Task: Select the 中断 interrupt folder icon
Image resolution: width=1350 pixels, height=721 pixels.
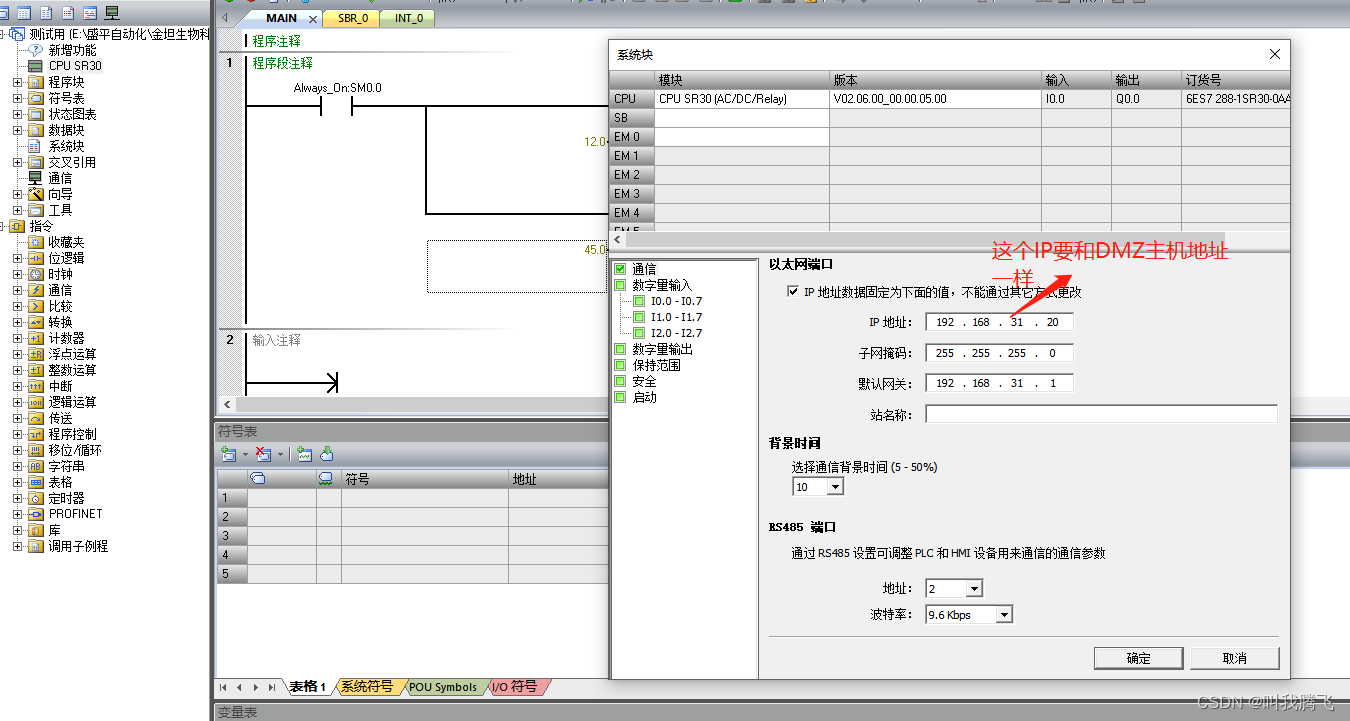Action: [x=36, y=386]
